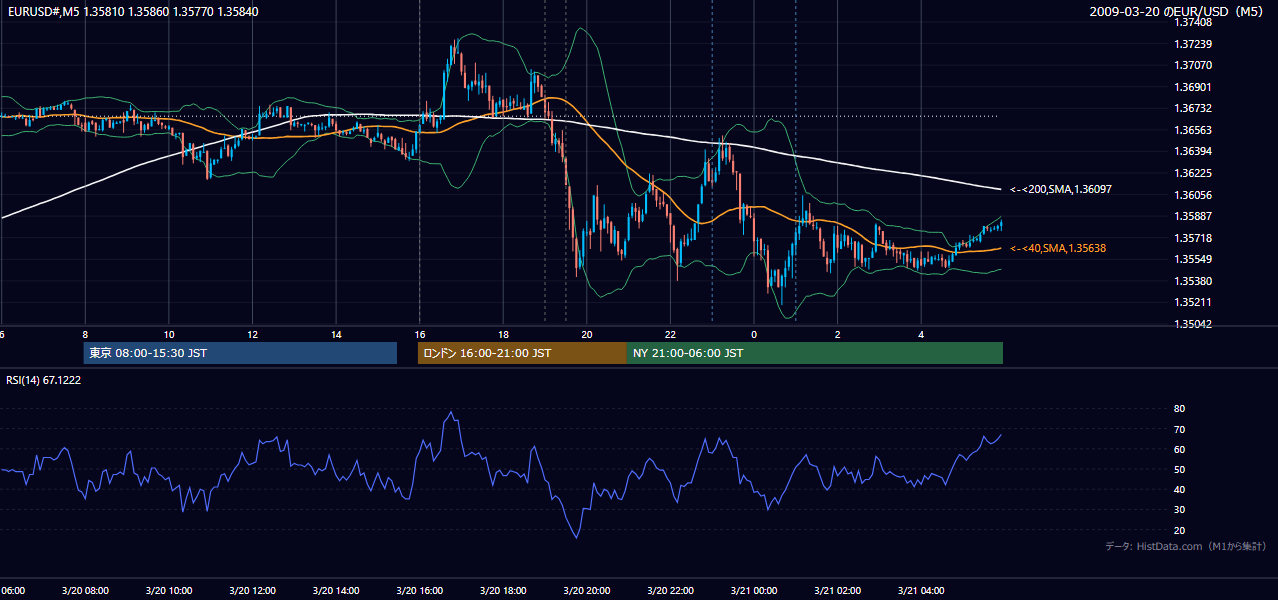The image size is (1278, 600).
Task: Click the 3/20 22:00 time label
Action: tap(671, 591)
